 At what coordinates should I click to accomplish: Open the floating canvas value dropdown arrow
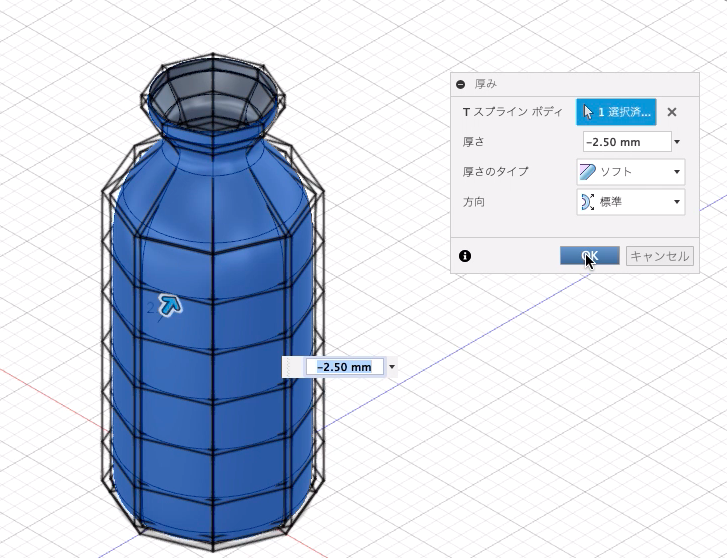392,367
